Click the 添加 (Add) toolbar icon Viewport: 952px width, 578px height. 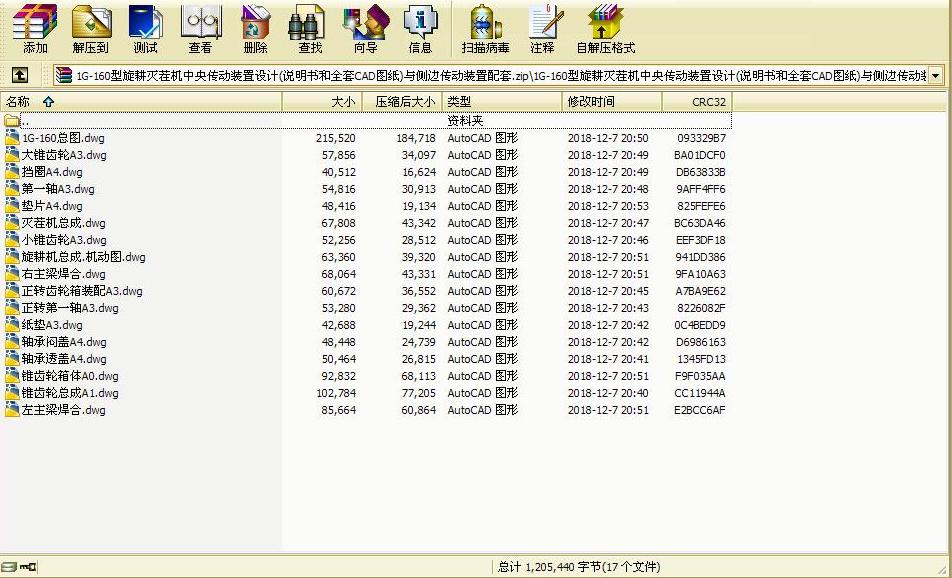click(x=35, y=27)
